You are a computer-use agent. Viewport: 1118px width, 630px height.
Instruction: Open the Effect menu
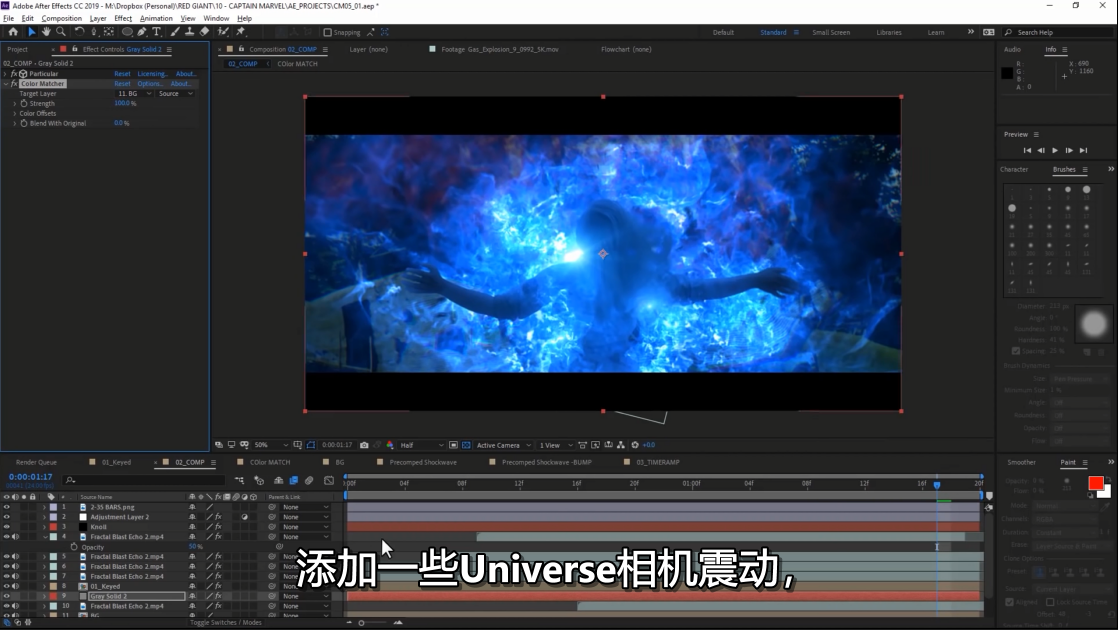[123, 19]
